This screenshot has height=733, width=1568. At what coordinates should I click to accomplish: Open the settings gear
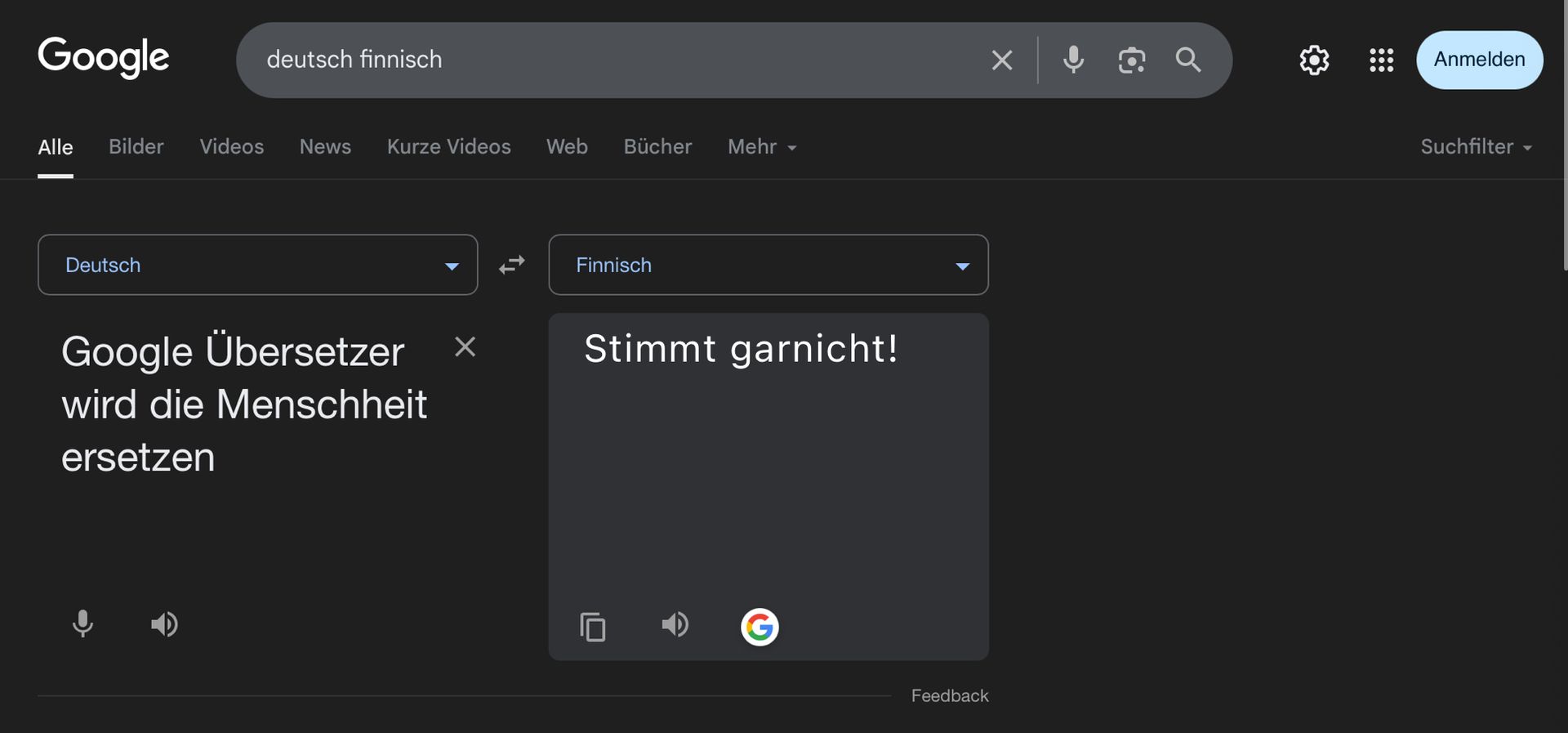coord(1314,60)
